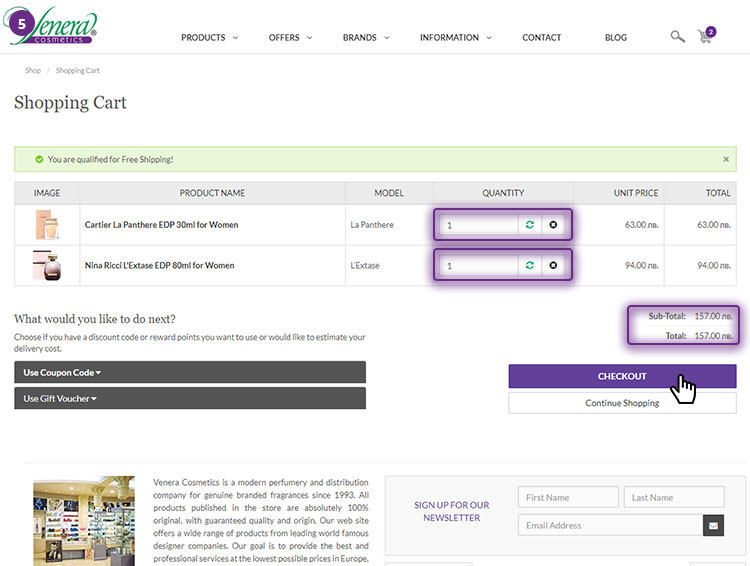Open the search magnifier icon
The height and width of the screenshot is (566, 750).
(677, 36)
